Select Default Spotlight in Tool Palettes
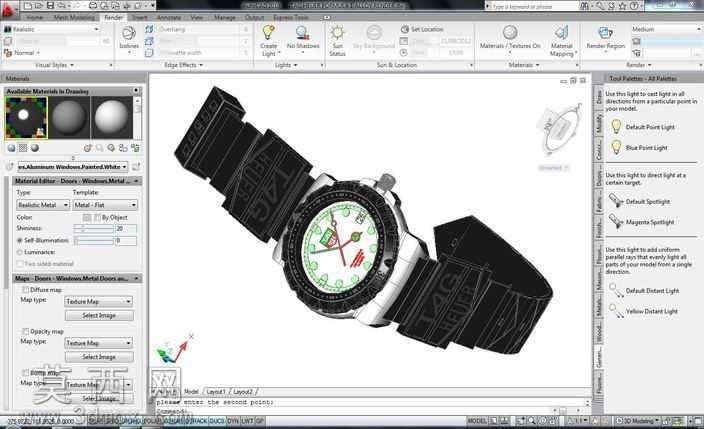The width and height of the screenshot is (704, 429). [x=639, y=201]
